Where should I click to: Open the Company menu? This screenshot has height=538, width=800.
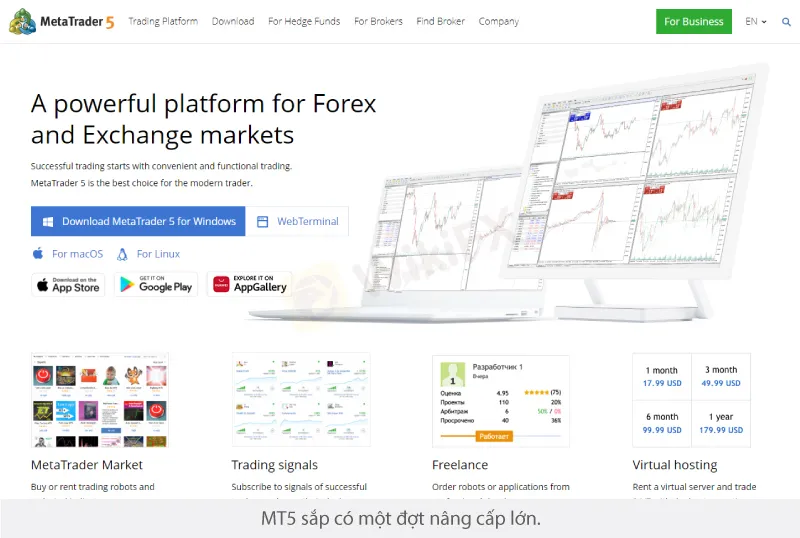pos(498,21)
